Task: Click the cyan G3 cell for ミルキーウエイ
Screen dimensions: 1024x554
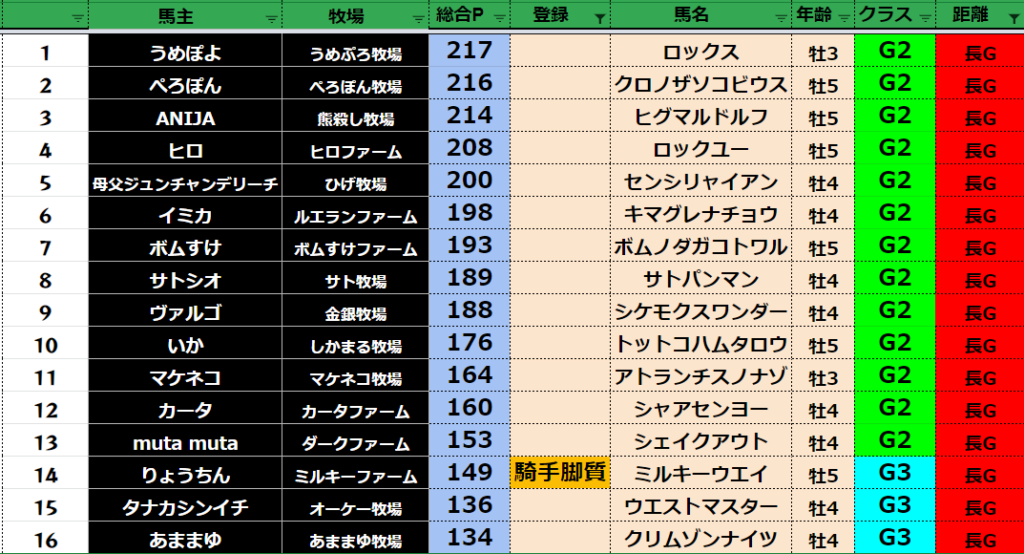Action: click(895, 472)
